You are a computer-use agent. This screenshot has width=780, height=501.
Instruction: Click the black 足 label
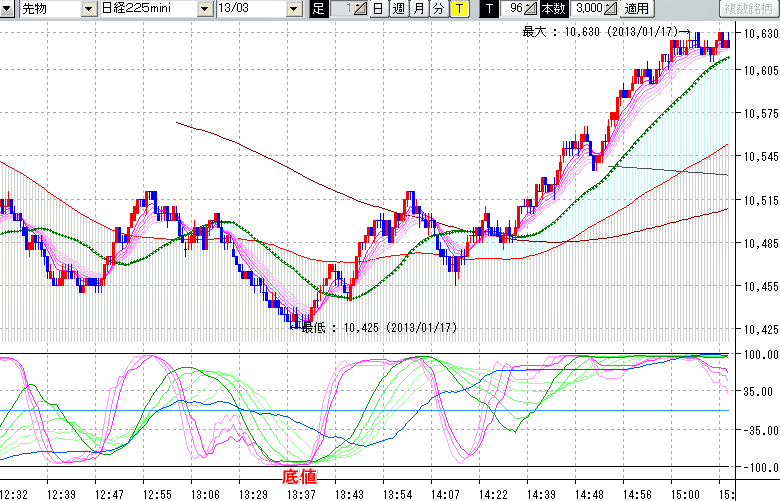318,9
